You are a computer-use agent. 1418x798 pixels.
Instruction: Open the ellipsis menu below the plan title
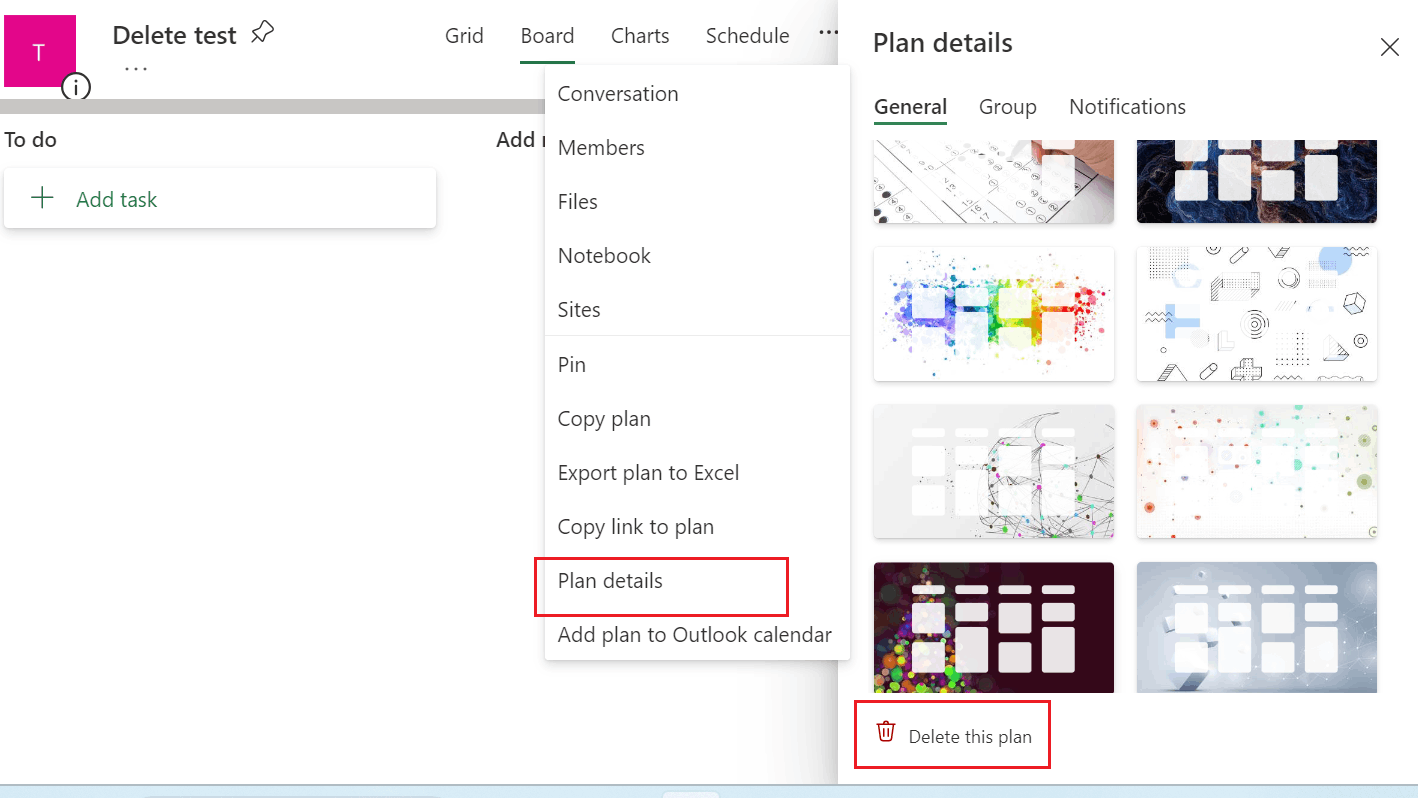point(136,68)
